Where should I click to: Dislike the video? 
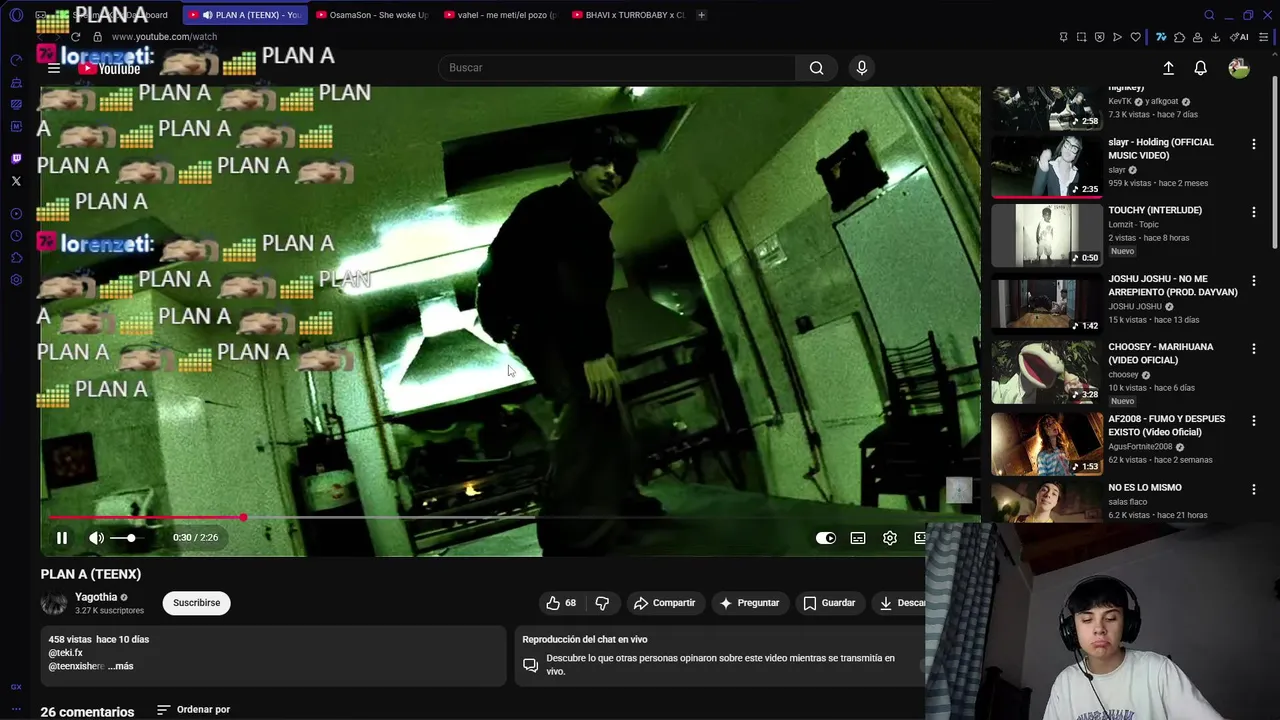click(x=602, y=603)
